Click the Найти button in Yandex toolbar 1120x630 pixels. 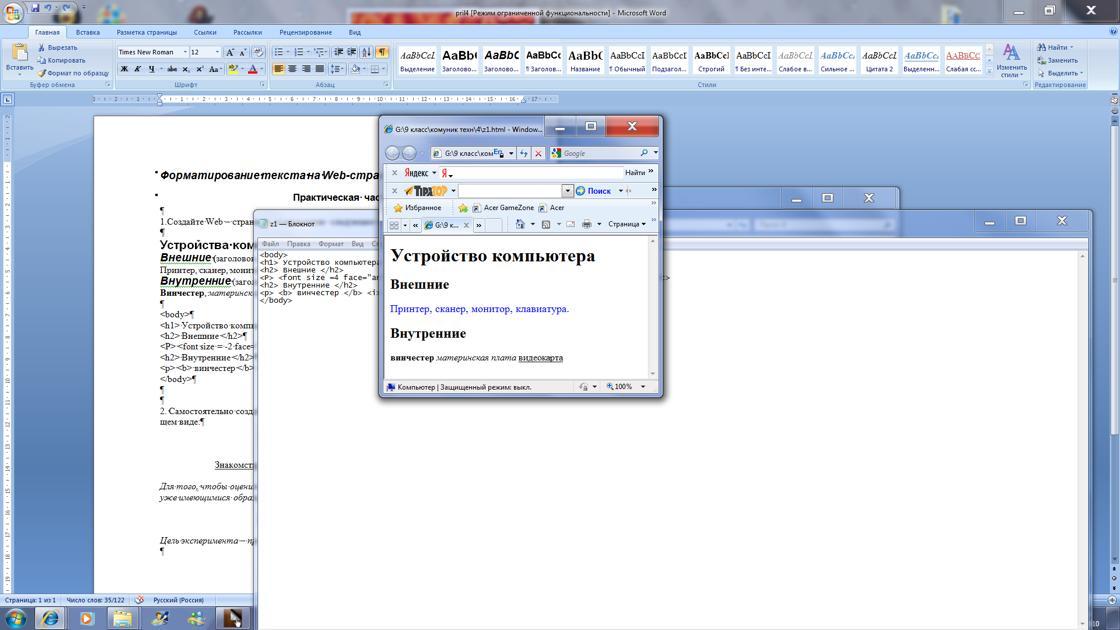click(635, 173)
